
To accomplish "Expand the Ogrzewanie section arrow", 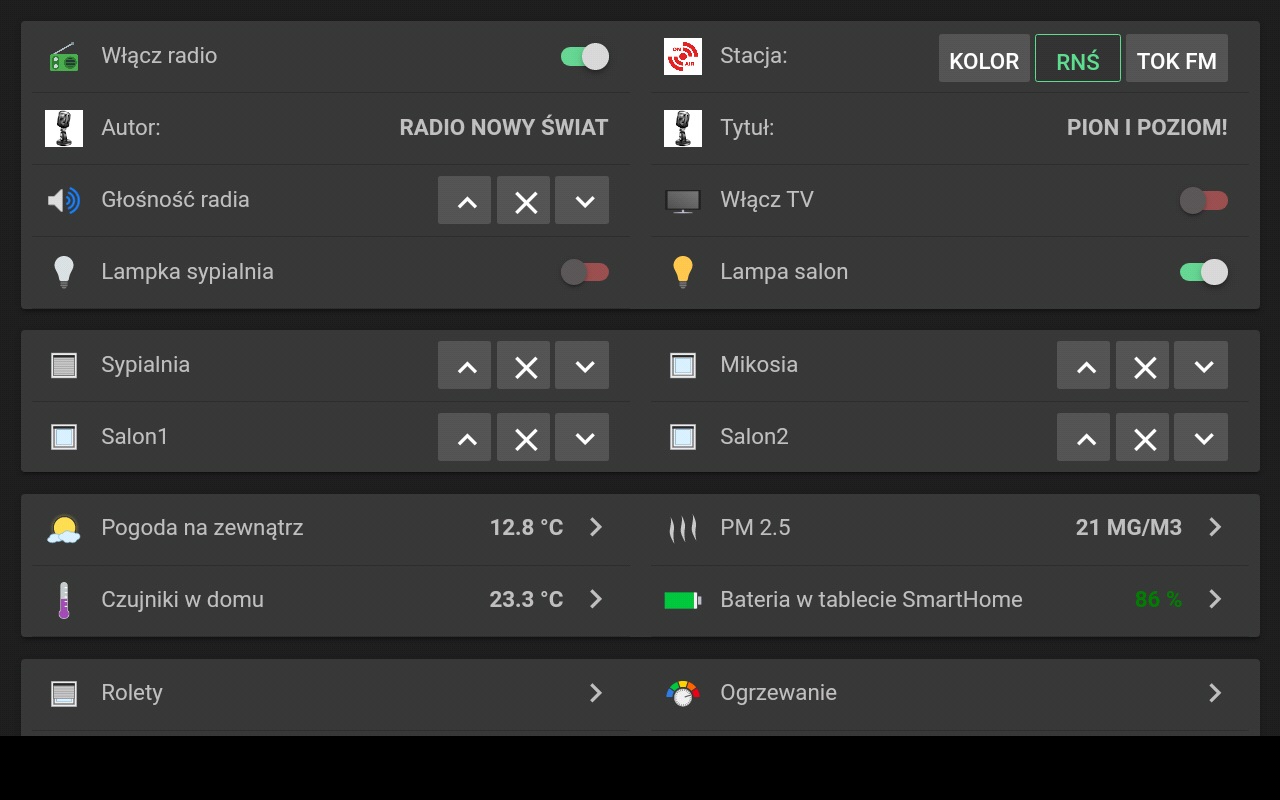I will coord(1215,692).
